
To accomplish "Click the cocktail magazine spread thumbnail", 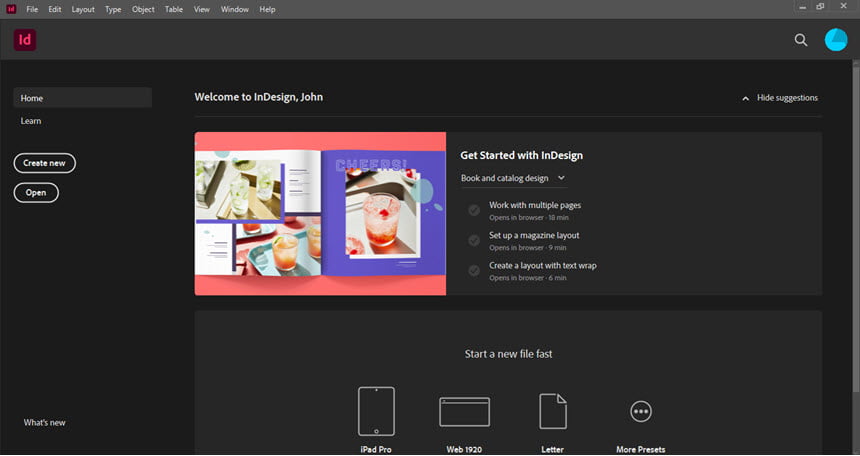I will coord(320,213).
